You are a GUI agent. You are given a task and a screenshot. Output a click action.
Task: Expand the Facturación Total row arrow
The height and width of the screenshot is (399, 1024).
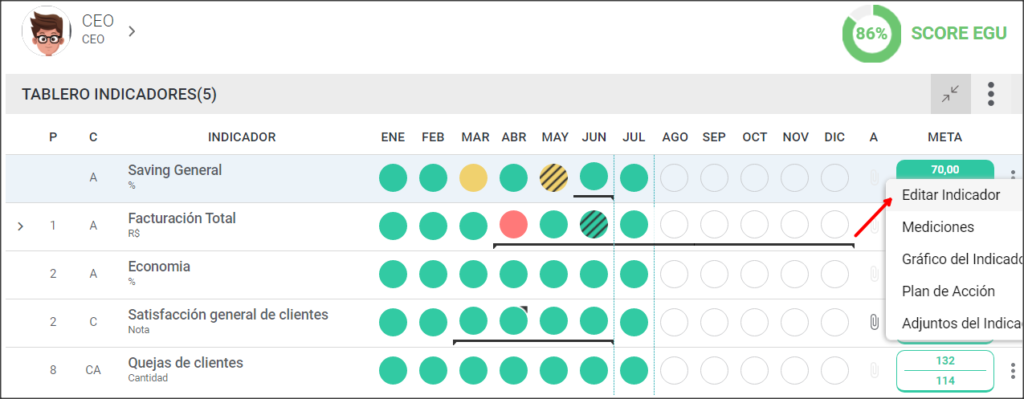point(20,227)
